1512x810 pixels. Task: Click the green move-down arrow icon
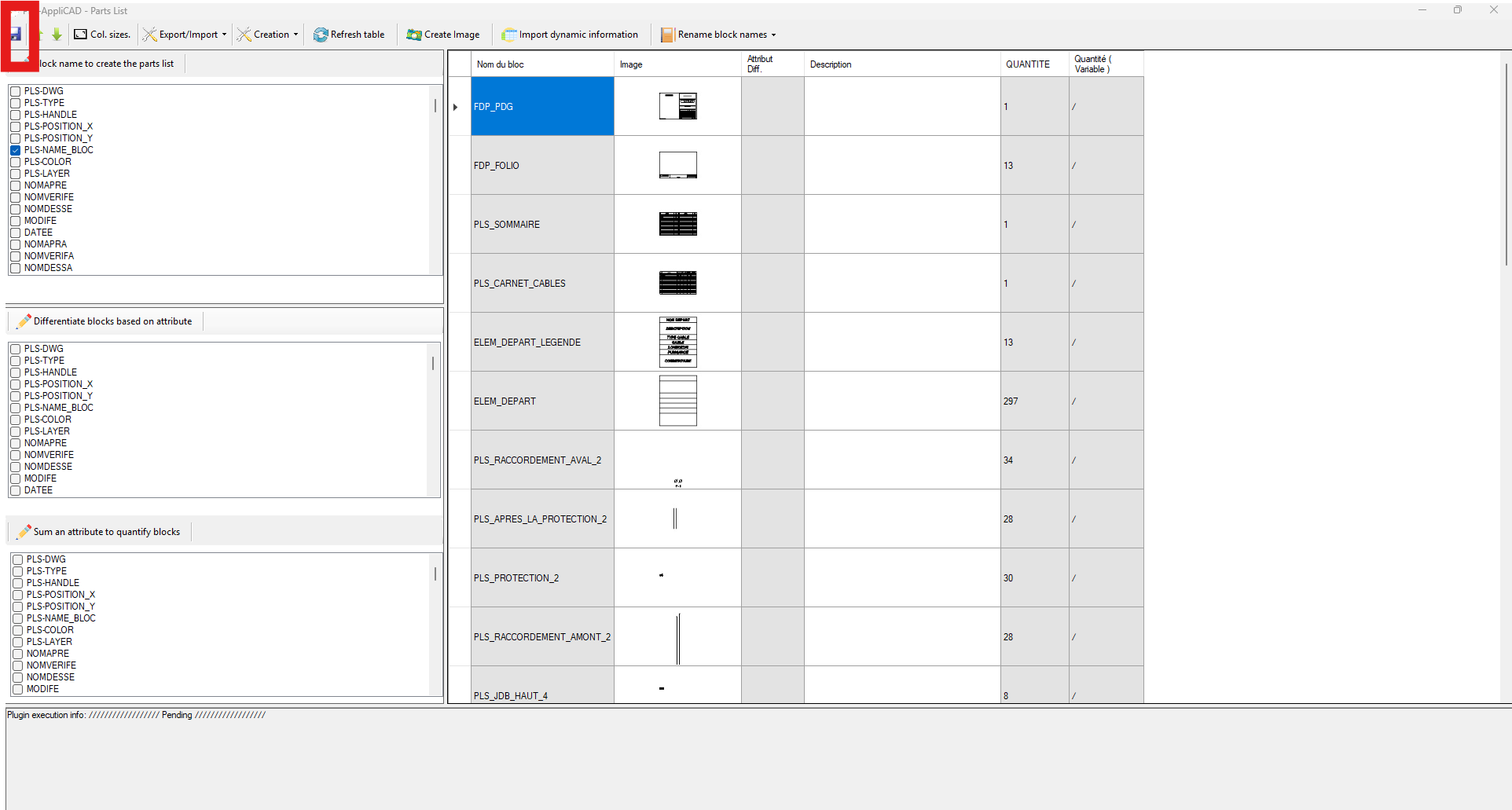tap(57, 35)
